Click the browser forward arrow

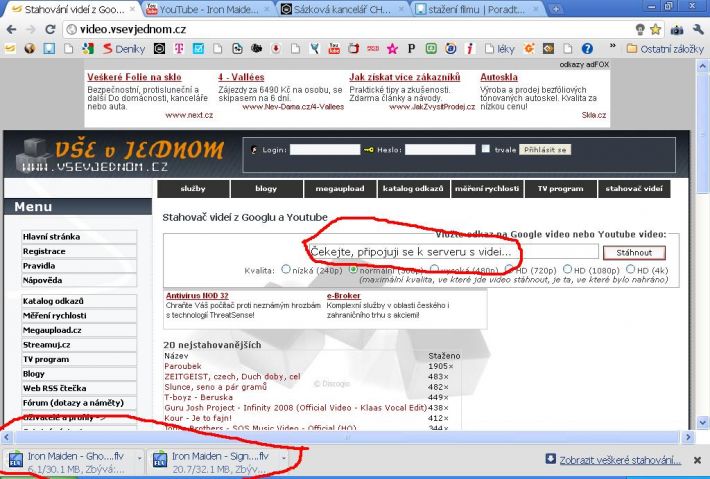(x=31, y=30)
